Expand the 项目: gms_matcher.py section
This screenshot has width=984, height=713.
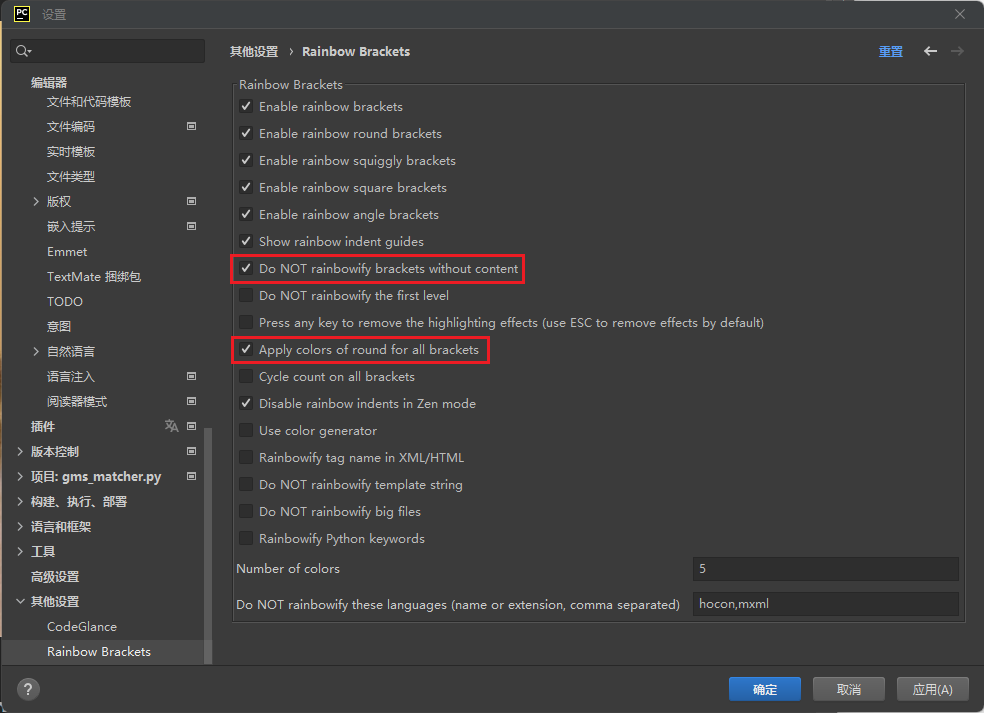coord(20,476)
